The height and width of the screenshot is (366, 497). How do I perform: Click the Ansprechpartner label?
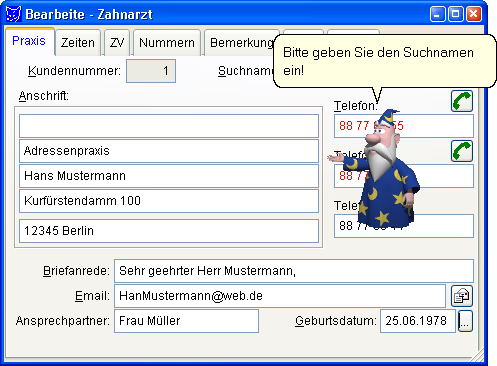pos(63,321)
